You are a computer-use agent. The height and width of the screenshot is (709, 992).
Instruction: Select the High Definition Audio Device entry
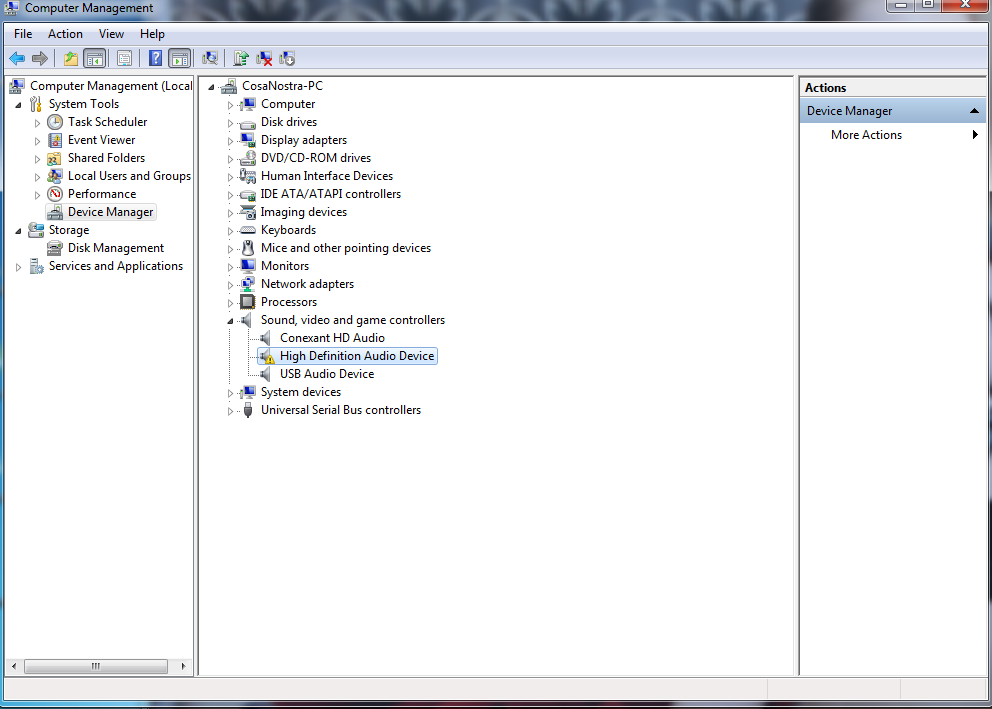point(356,355)
